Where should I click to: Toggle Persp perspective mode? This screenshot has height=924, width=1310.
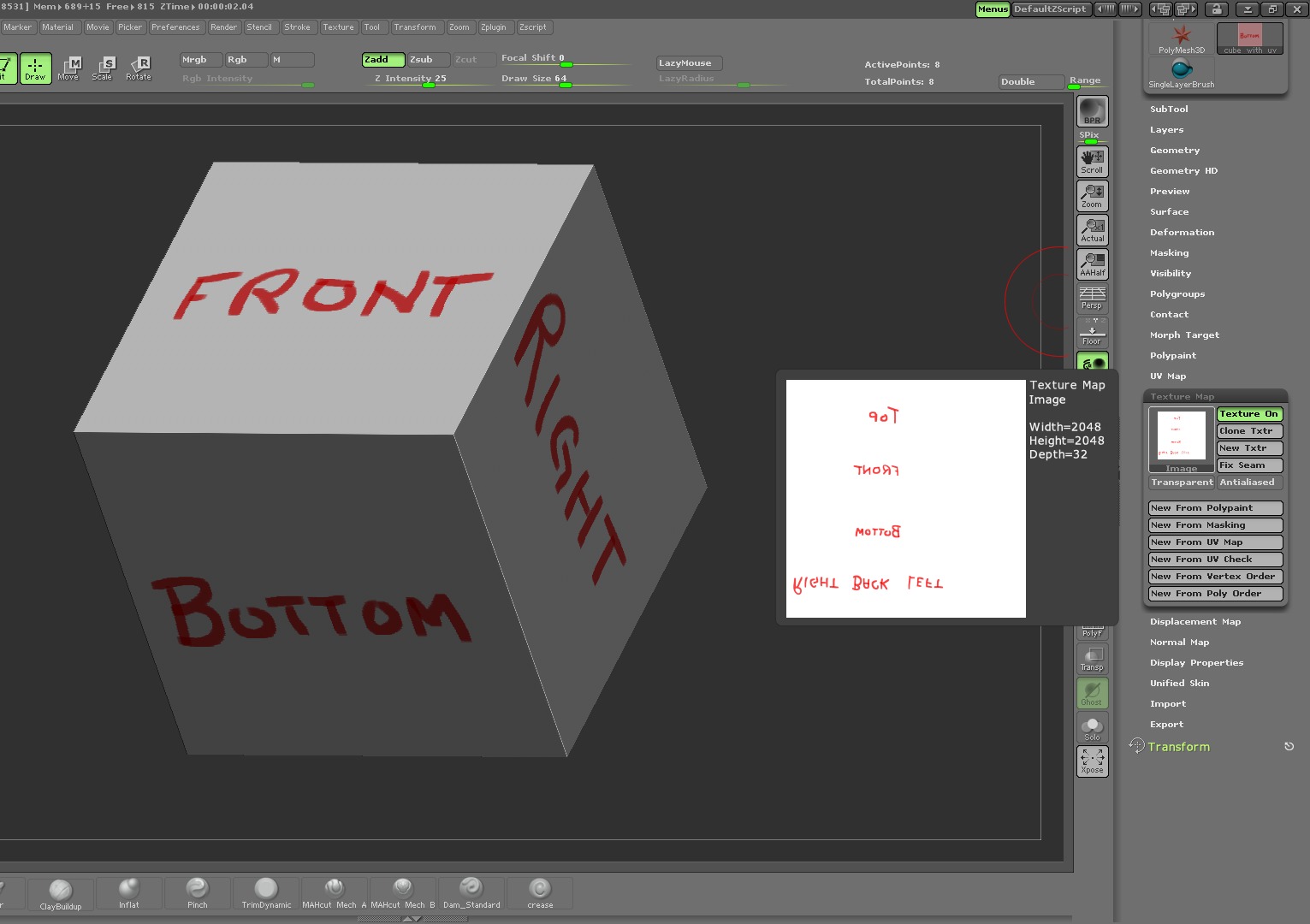1092,298
